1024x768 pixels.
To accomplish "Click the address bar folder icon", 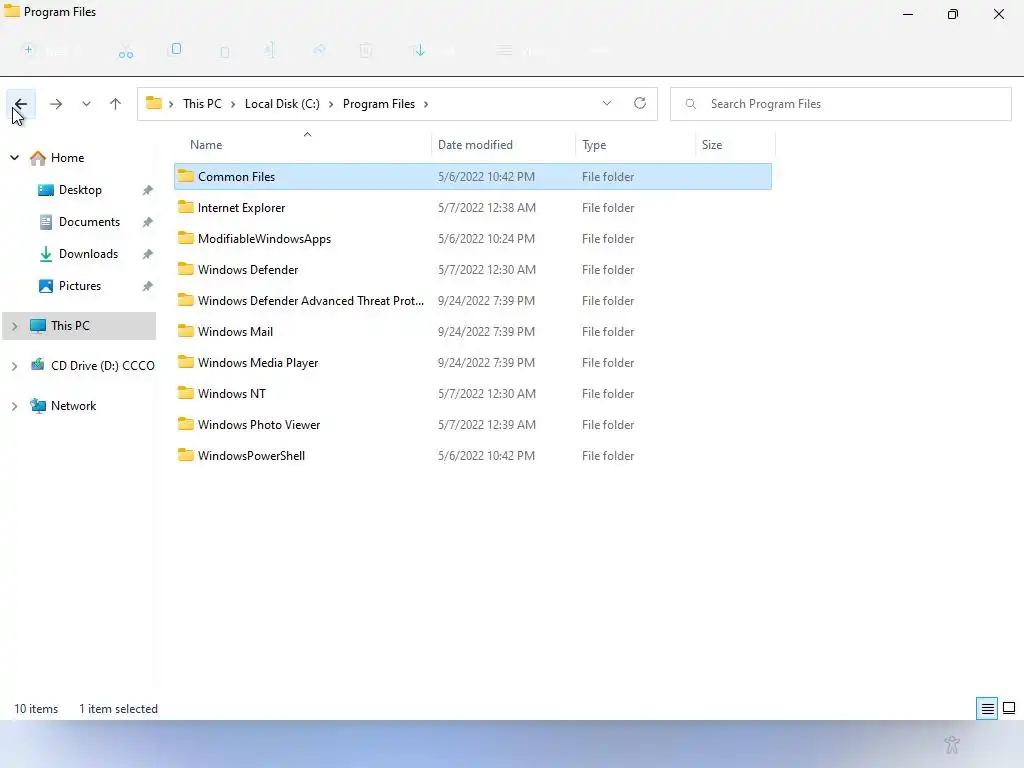I will pos(153,103).
